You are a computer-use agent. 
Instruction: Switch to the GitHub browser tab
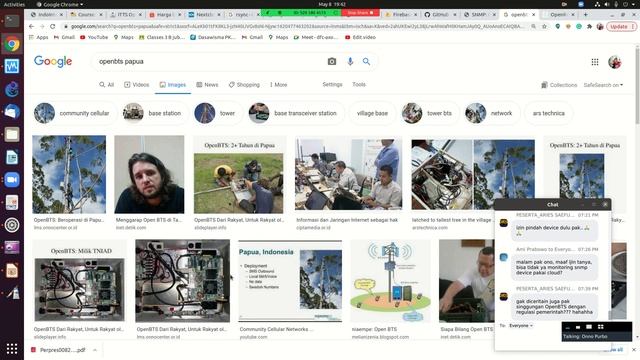[440, 14]
